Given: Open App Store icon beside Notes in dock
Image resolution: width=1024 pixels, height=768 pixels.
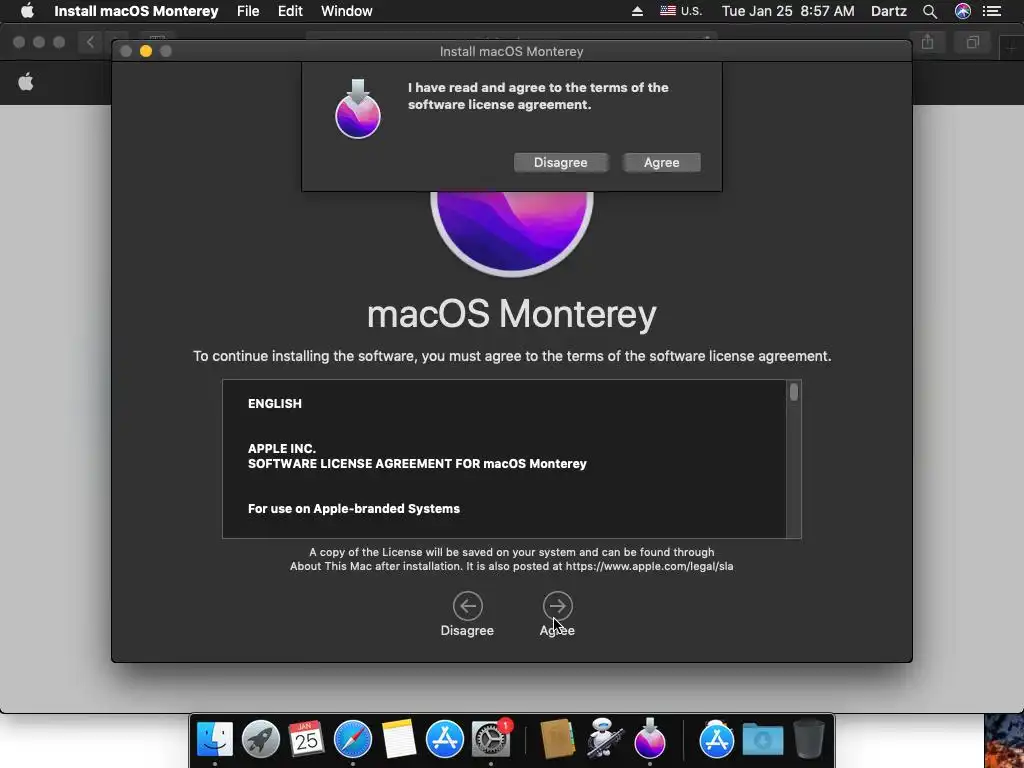Looking at the screenshot, I should click(445, 739).
